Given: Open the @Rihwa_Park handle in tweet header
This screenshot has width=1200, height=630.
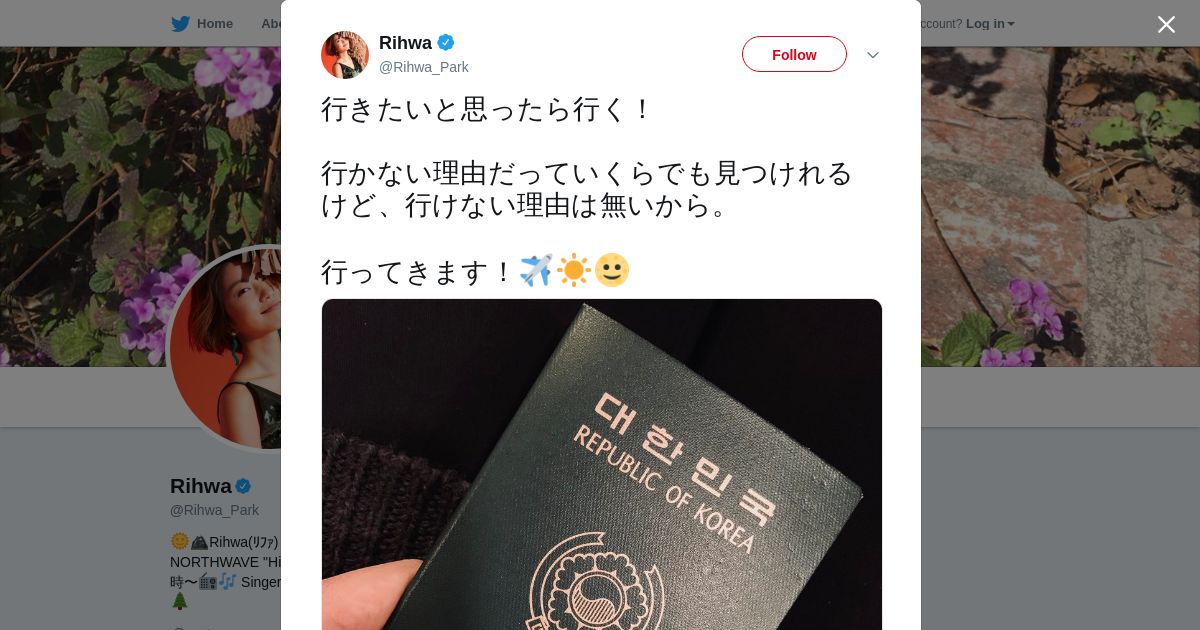Looking at the screenshot, I should [x=424, y=67].
